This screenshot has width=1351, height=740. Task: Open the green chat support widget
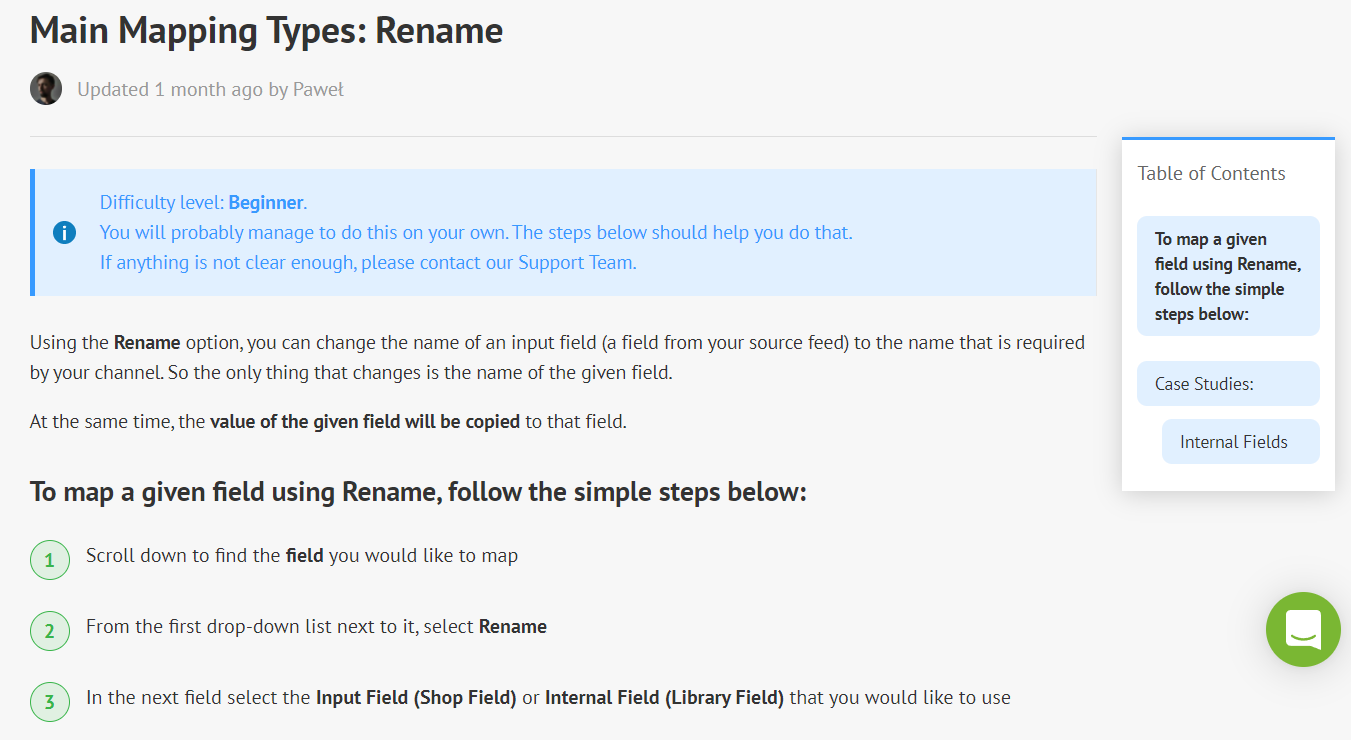tap(1303, 629)
